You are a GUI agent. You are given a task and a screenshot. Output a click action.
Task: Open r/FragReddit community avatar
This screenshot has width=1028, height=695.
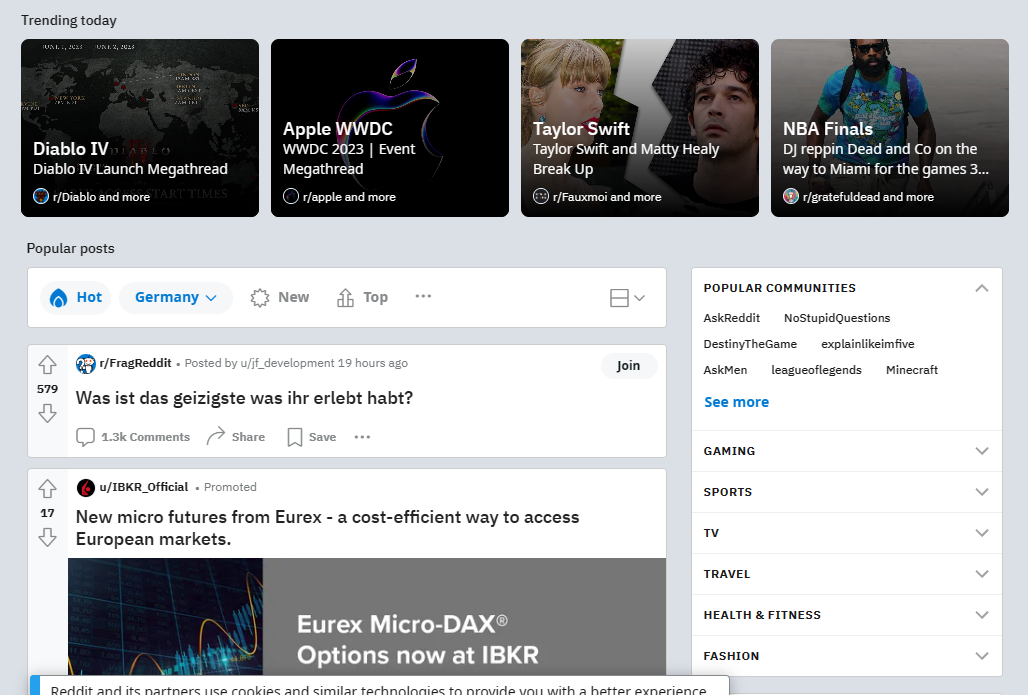coord(86,364)
